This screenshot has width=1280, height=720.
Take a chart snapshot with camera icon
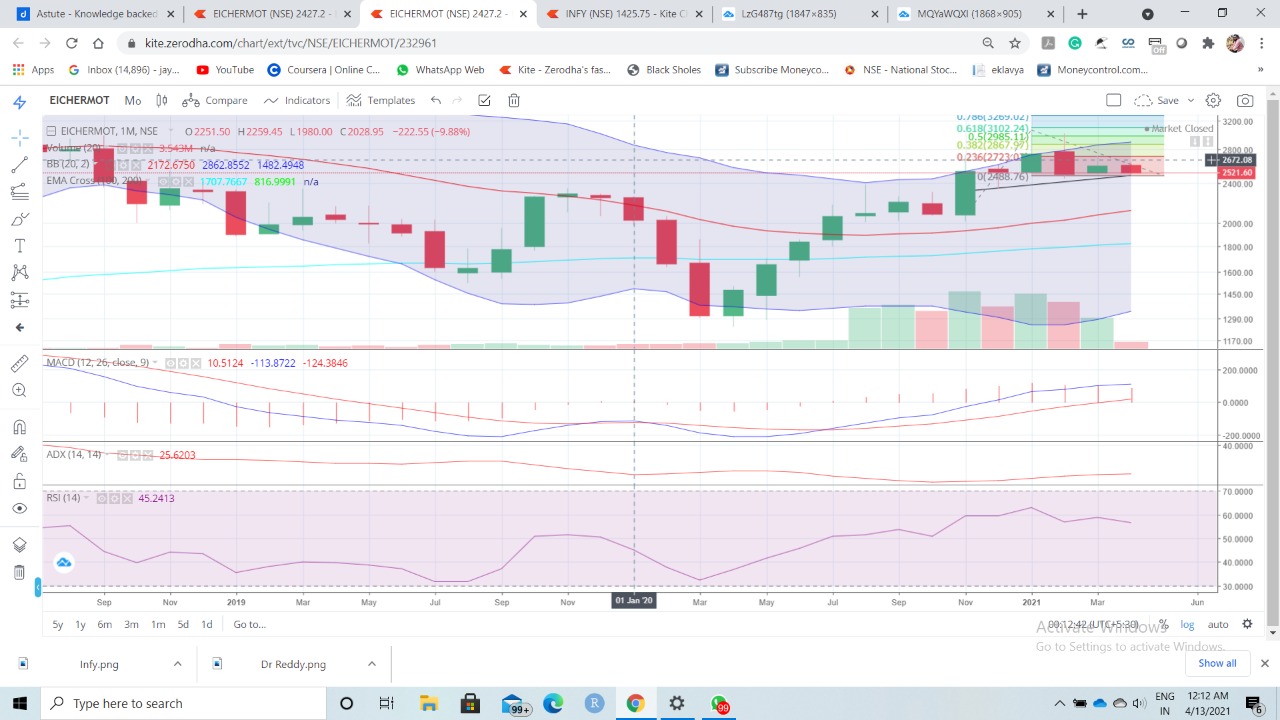(1245, 100)
